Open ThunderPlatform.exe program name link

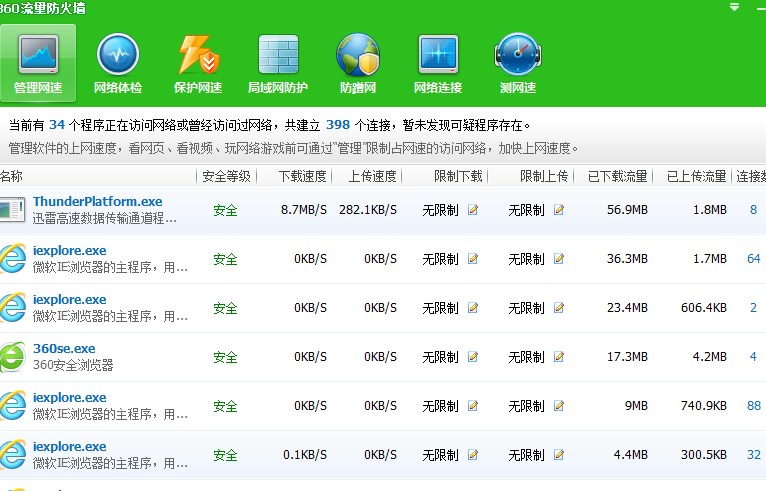[x=98, y=201]
